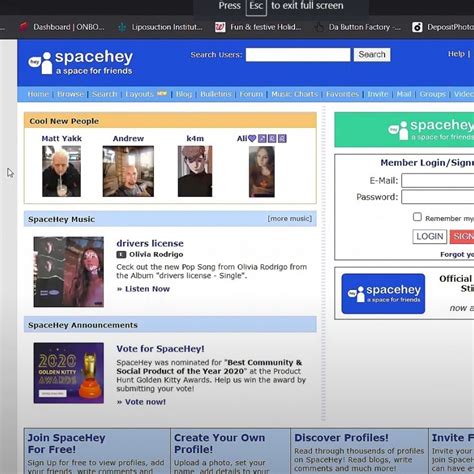The width and height of the screenshot is (474, 474).
Task: Open the Browse navigation item
Action: click(x=70, y=94)
